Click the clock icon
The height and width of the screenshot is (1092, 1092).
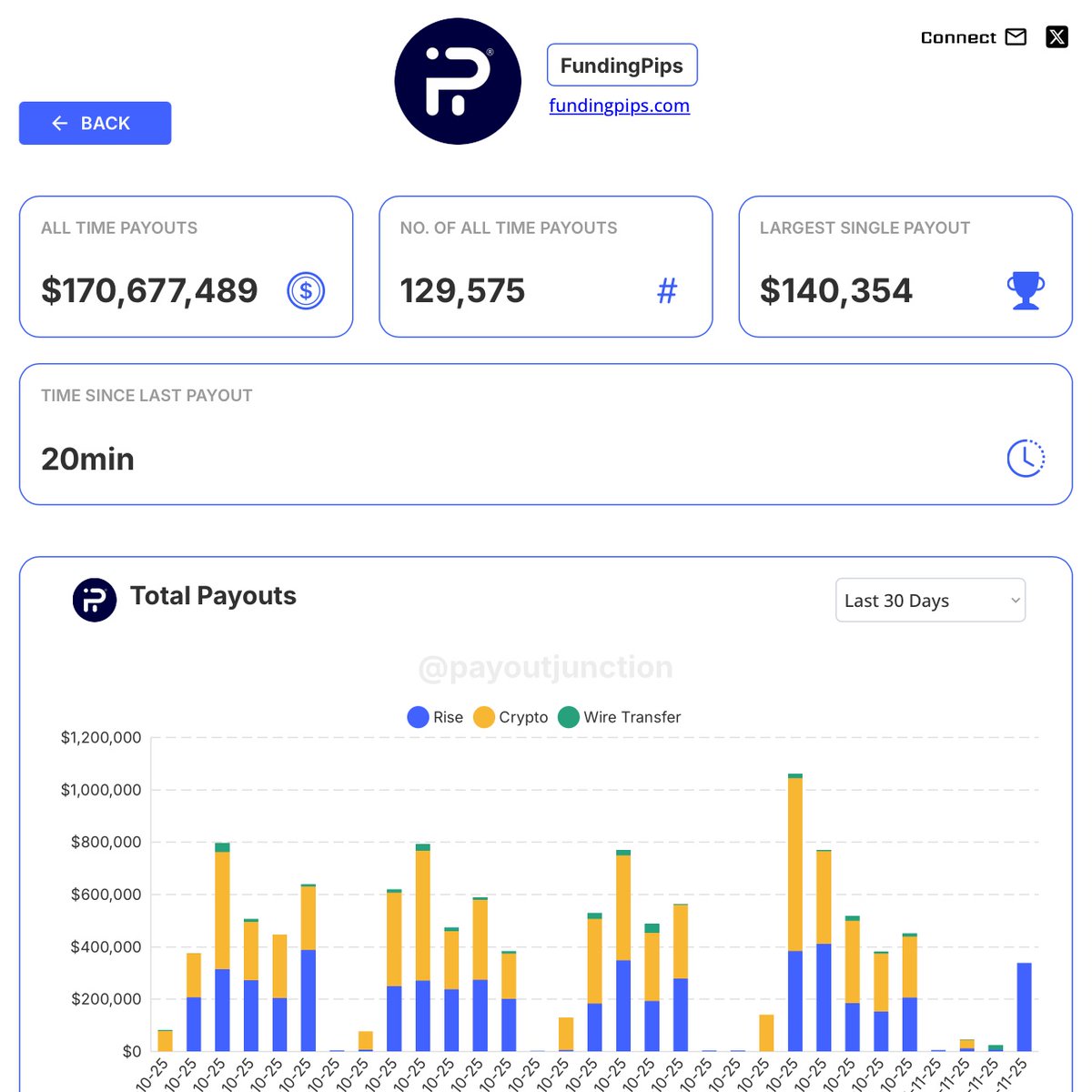(x=1026, y=458)
